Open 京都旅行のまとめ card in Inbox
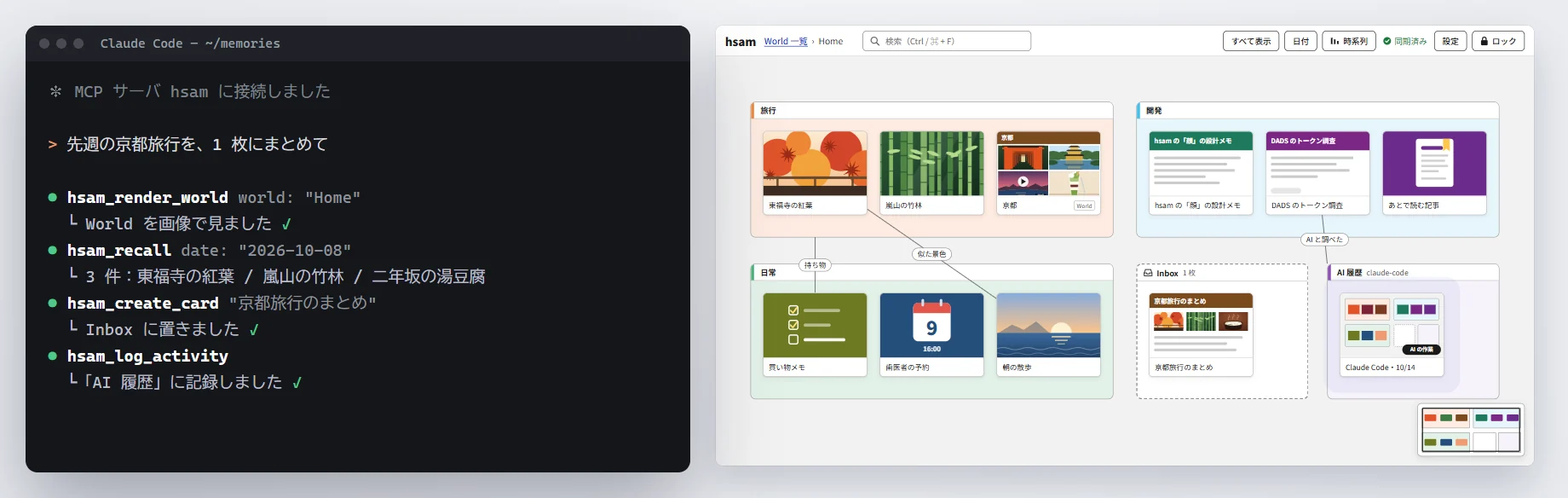Viewport: 1568px width, 498px height. click(x=1201, y=334)
